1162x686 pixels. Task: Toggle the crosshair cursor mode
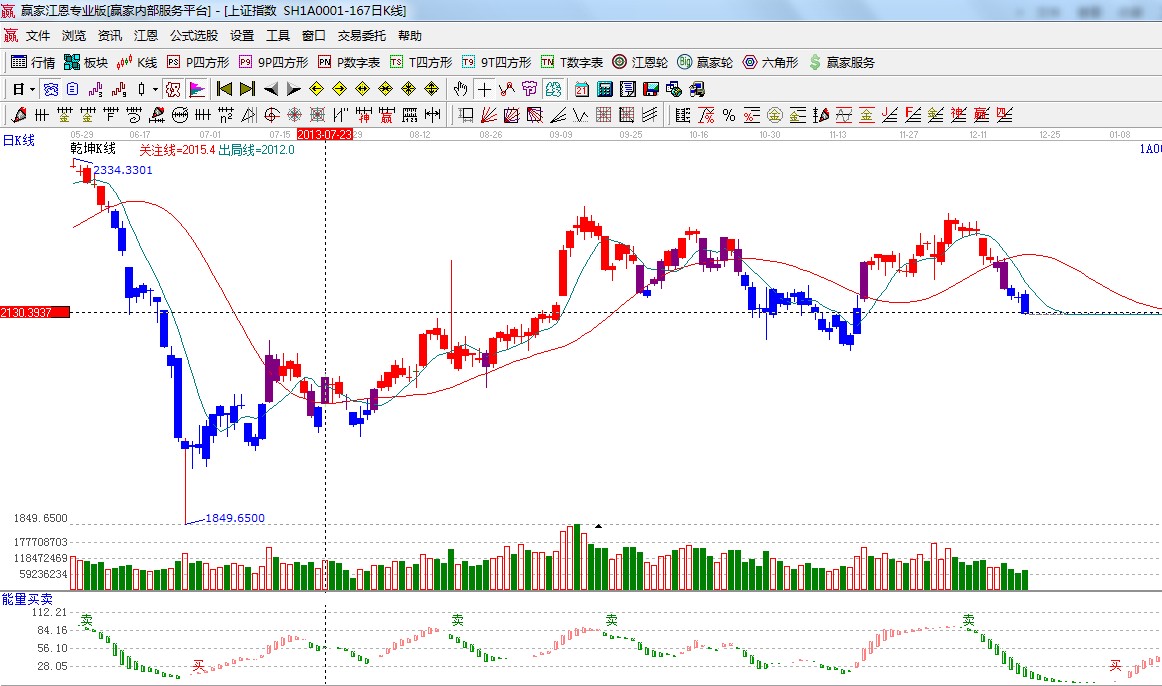(x=484, y=89)
